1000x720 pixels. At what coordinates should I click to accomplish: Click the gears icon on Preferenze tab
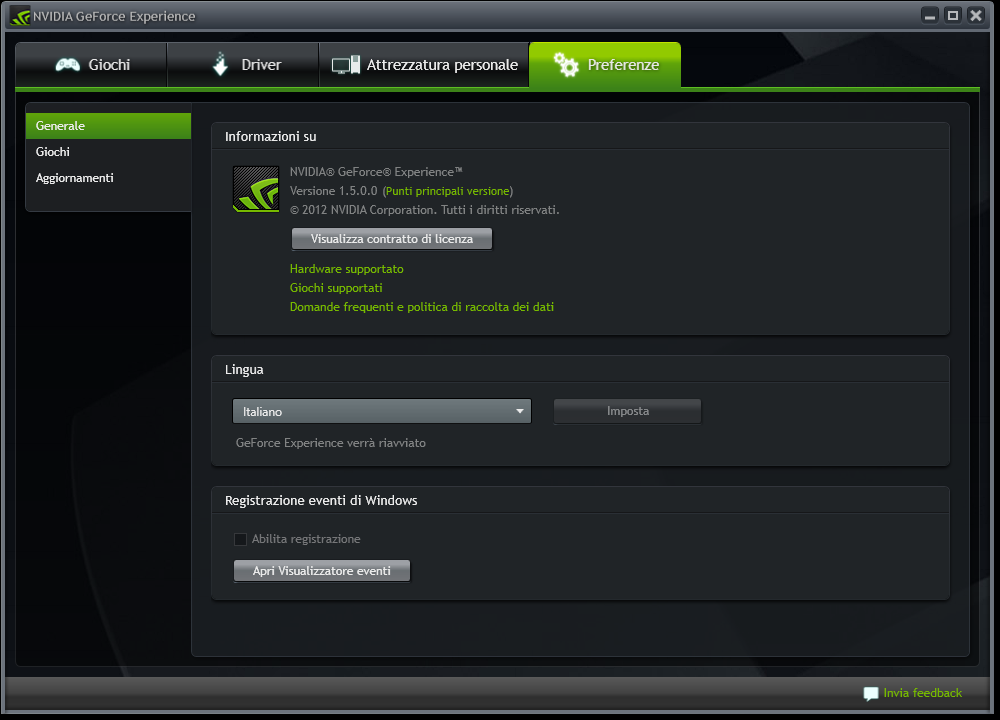pos(566,65)
